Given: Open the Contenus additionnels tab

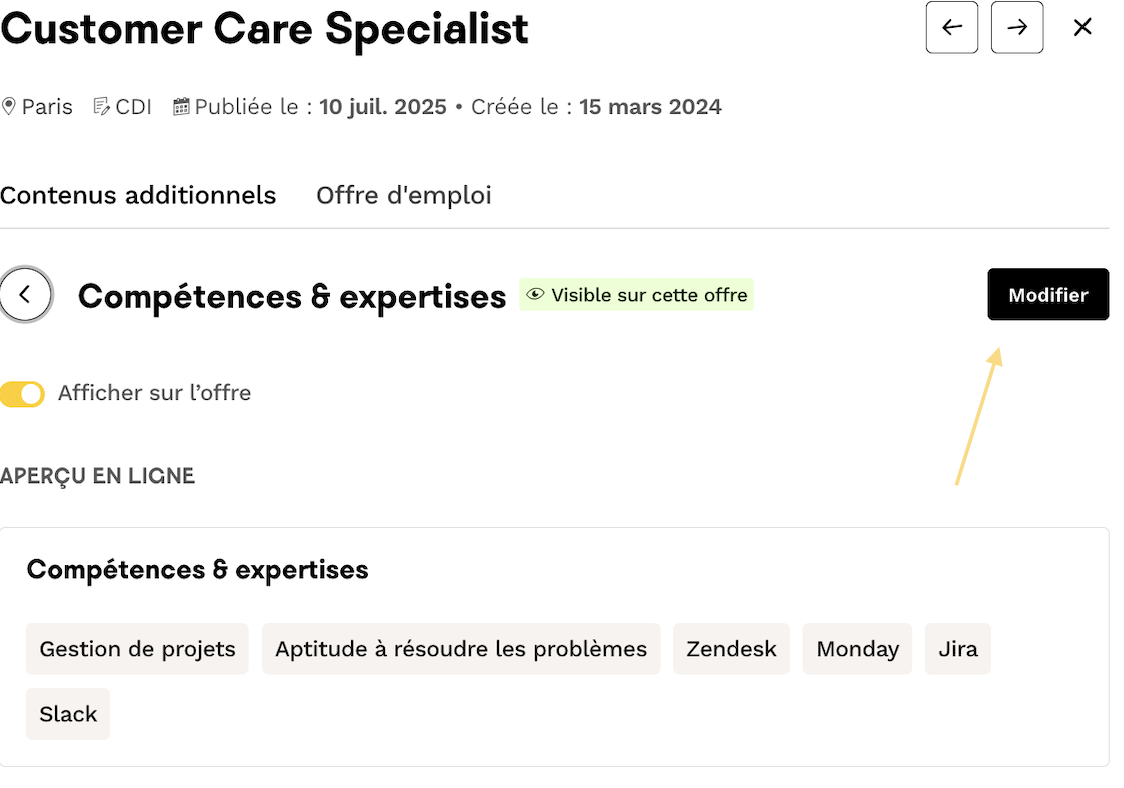Looking at the screenshot, I should pos(138,195).
